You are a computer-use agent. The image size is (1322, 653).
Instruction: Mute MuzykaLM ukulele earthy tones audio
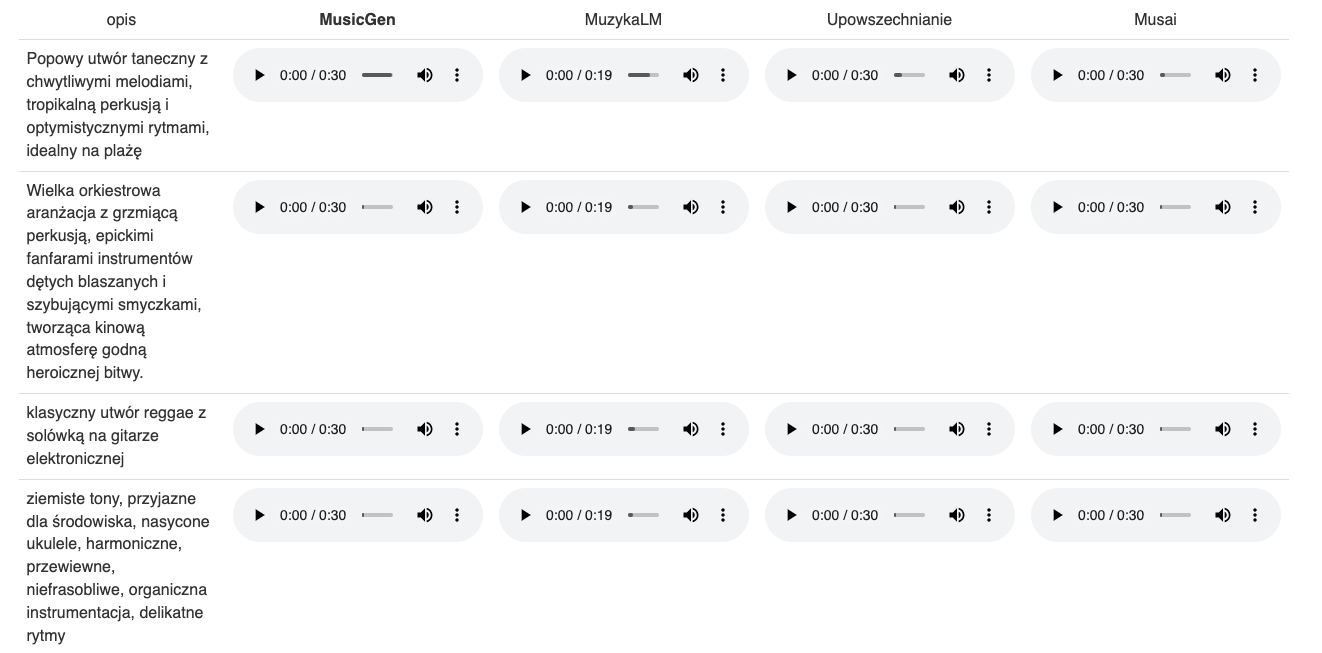tap(691, 515)
